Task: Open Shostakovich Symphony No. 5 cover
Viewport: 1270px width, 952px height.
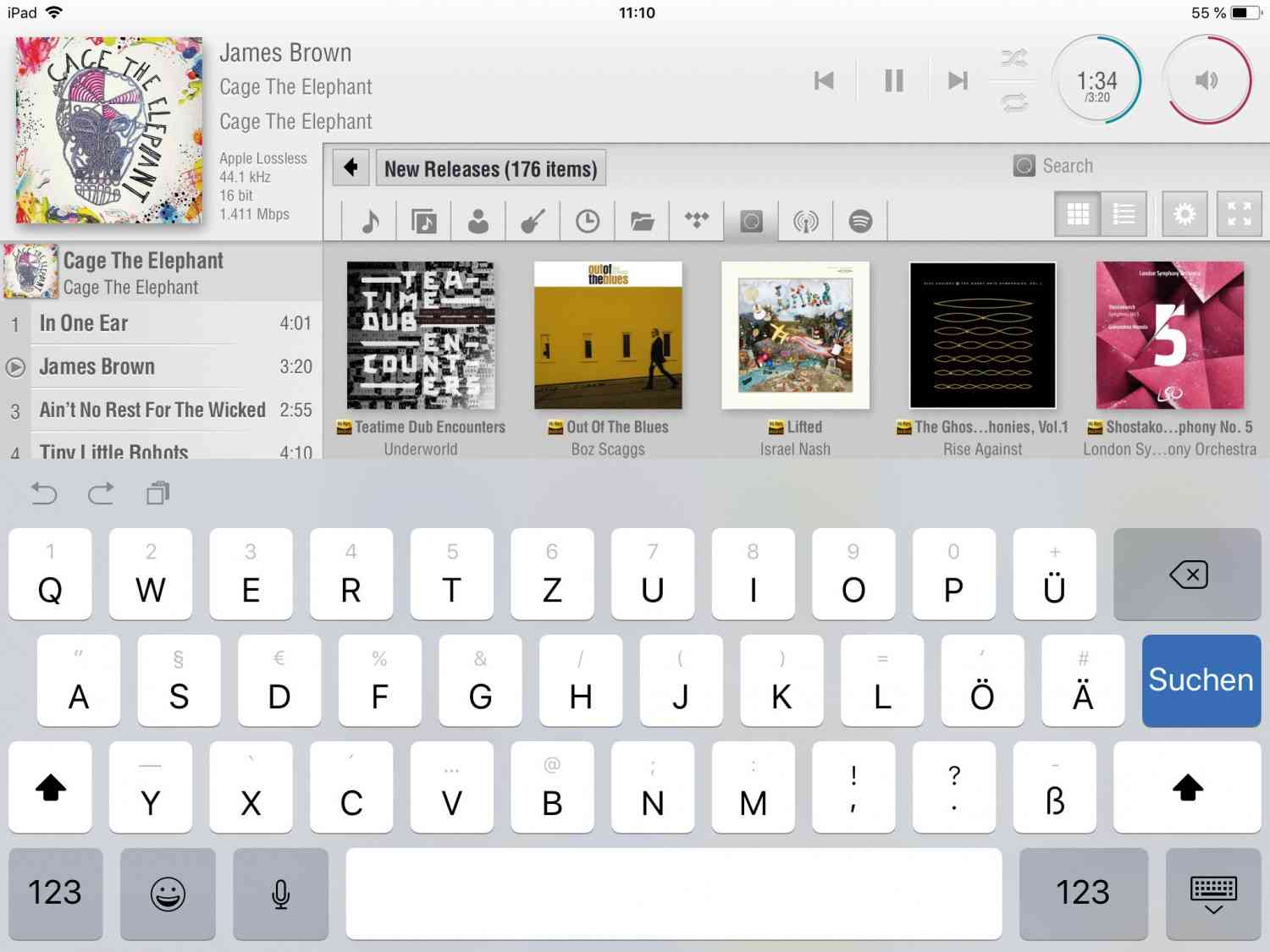Action: tap(1170, 335)
